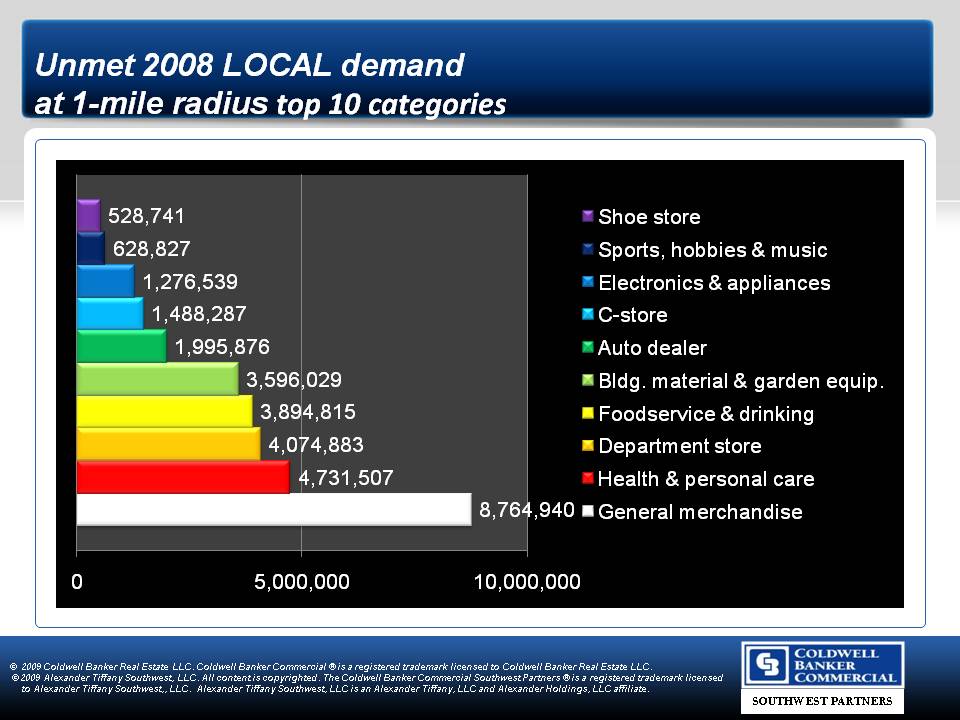Click the 'Electronics & appliances' legend entry text

point(714,283)
